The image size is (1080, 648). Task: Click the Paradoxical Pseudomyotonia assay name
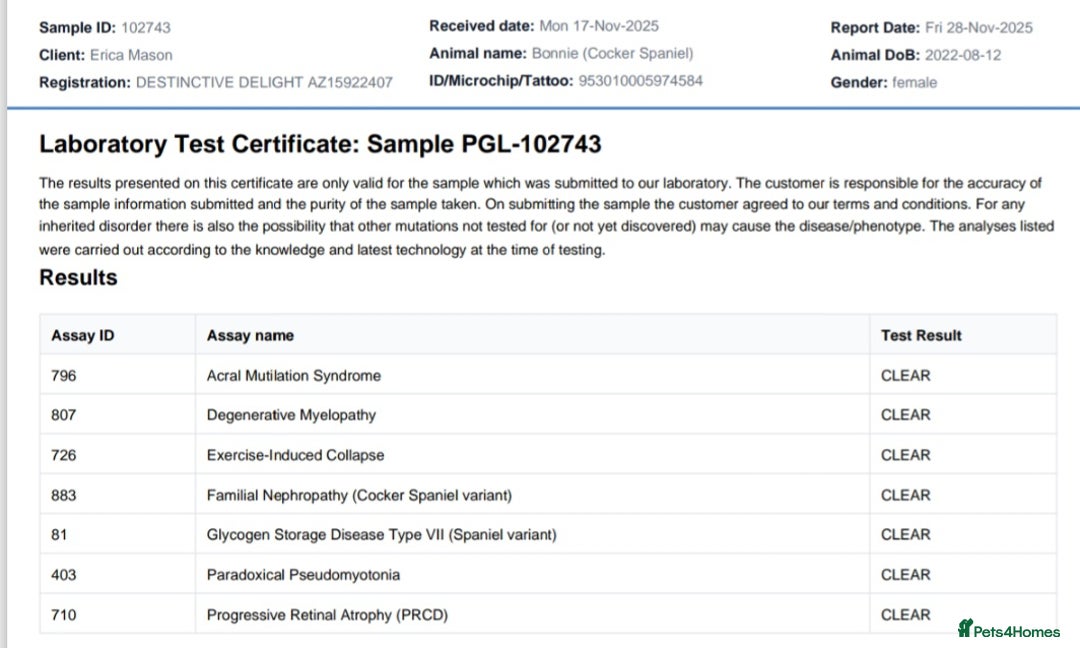(x=303, y=575)
